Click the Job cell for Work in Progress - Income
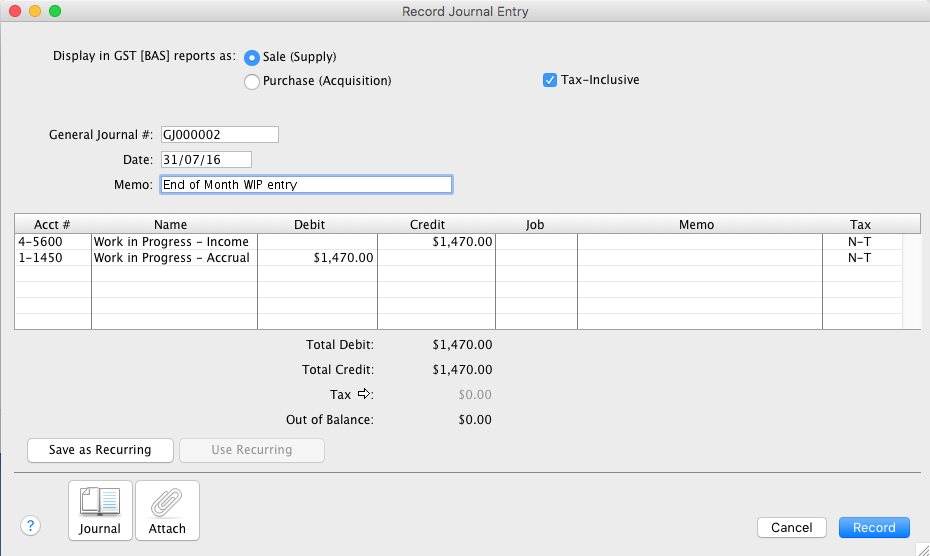930x556 pixels. [536, 242]
